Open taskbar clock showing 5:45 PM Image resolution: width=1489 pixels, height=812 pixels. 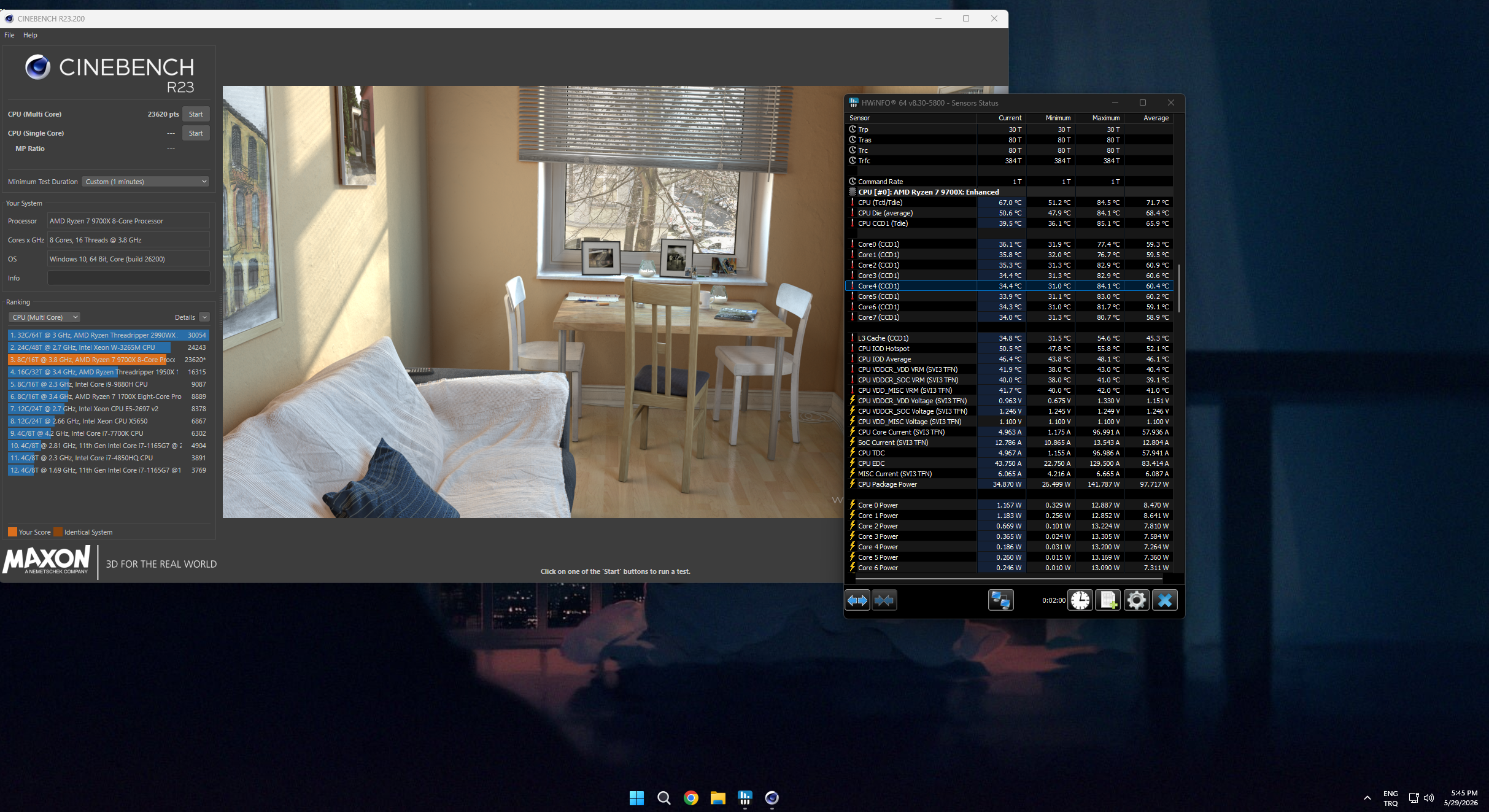pos(1461,798)
